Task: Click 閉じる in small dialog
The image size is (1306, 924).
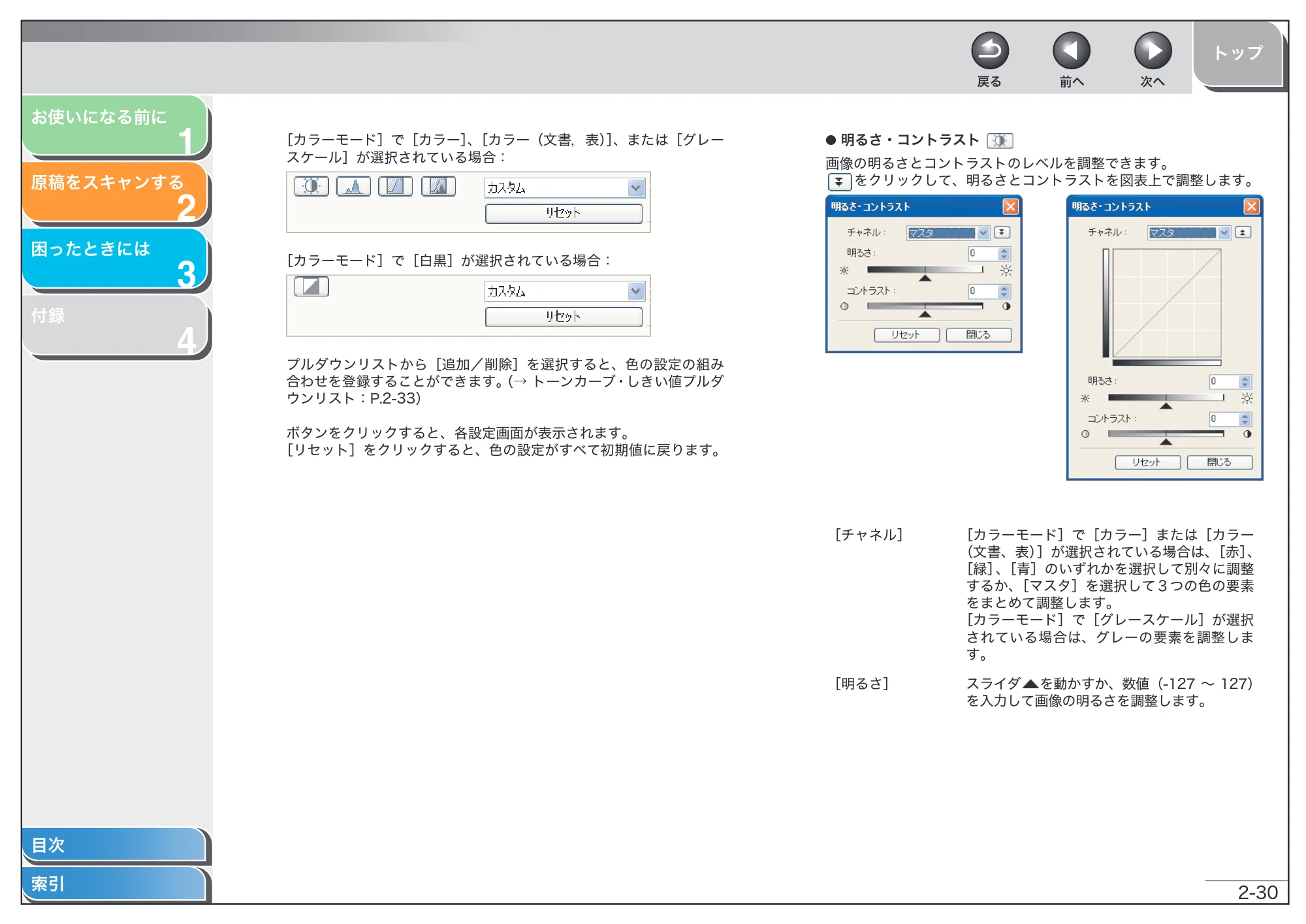Action: click(978, 335)
